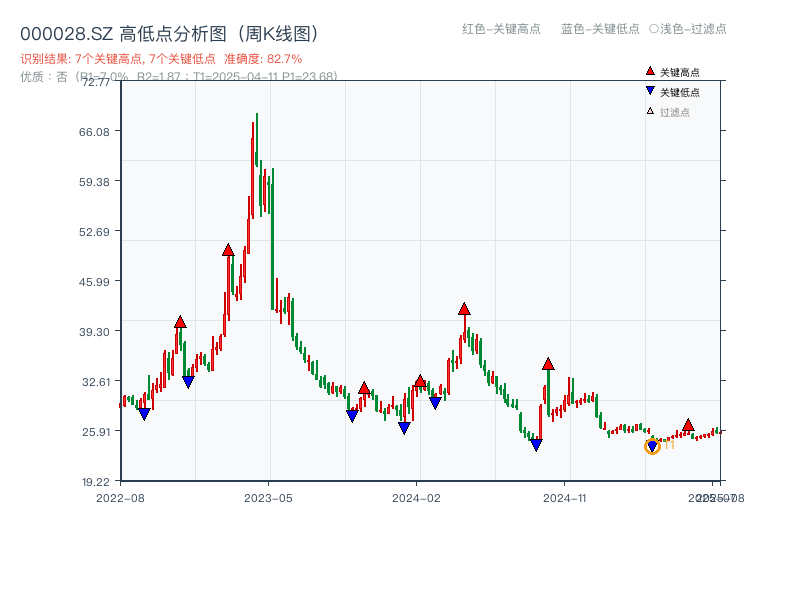Viewport: 800px width, 600px height.
Task: Select the leftmost blue key-low marker near 2022-08
Action: pos(145,413)
